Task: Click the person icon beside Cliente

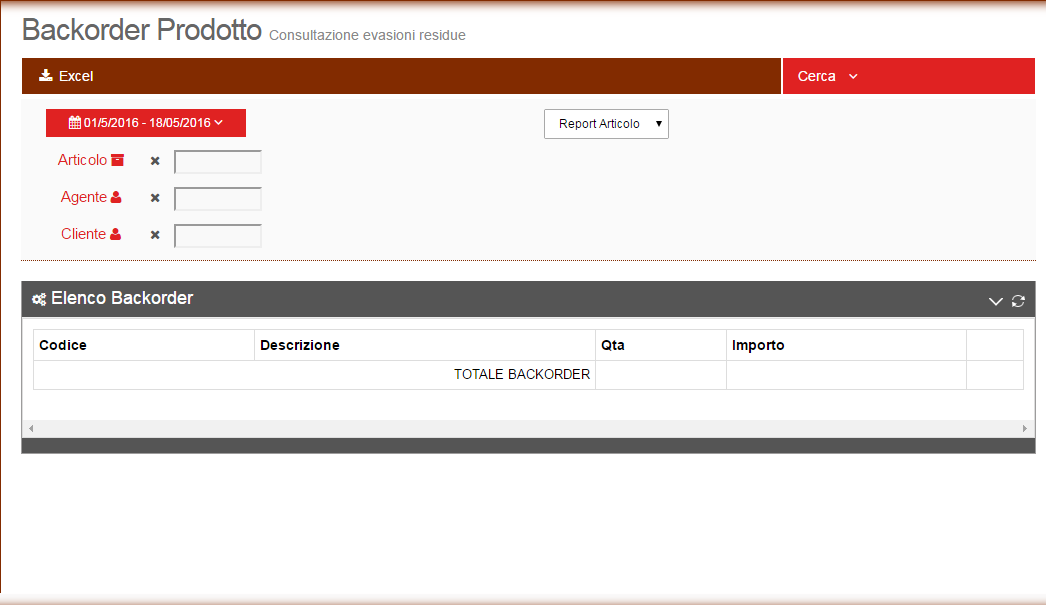Action: pos(116,235)
